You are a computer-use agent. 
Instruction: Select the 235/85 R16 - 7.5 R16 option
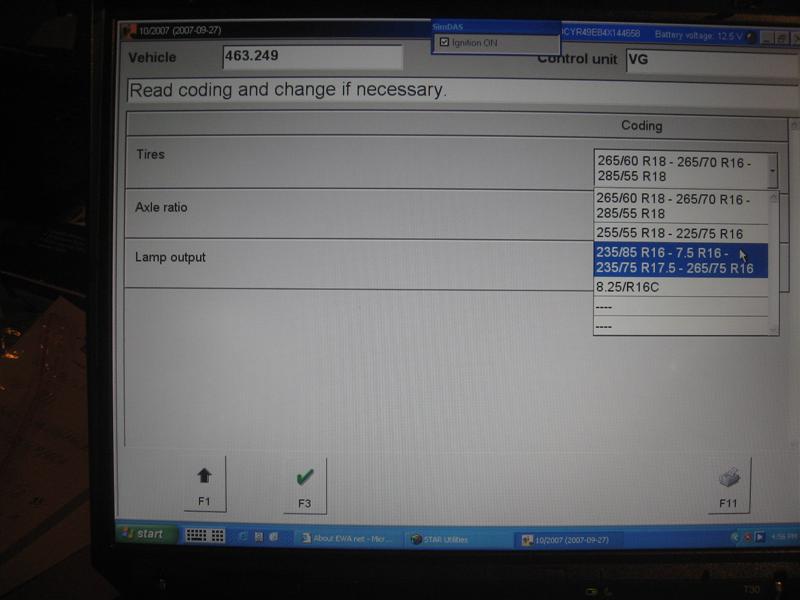click(x=675, y=260)
